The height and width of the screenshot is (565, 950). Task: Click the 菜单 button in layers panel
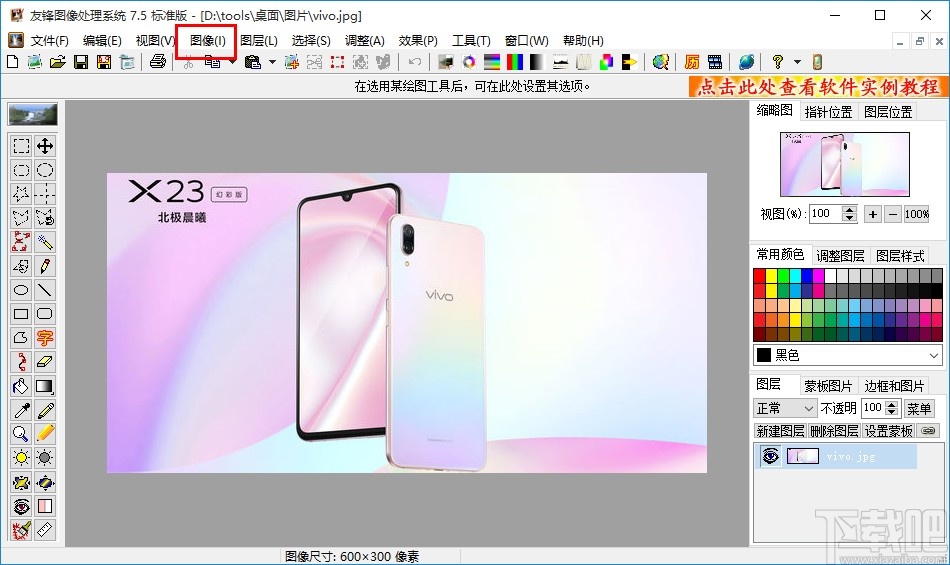[x=918, y=409]
